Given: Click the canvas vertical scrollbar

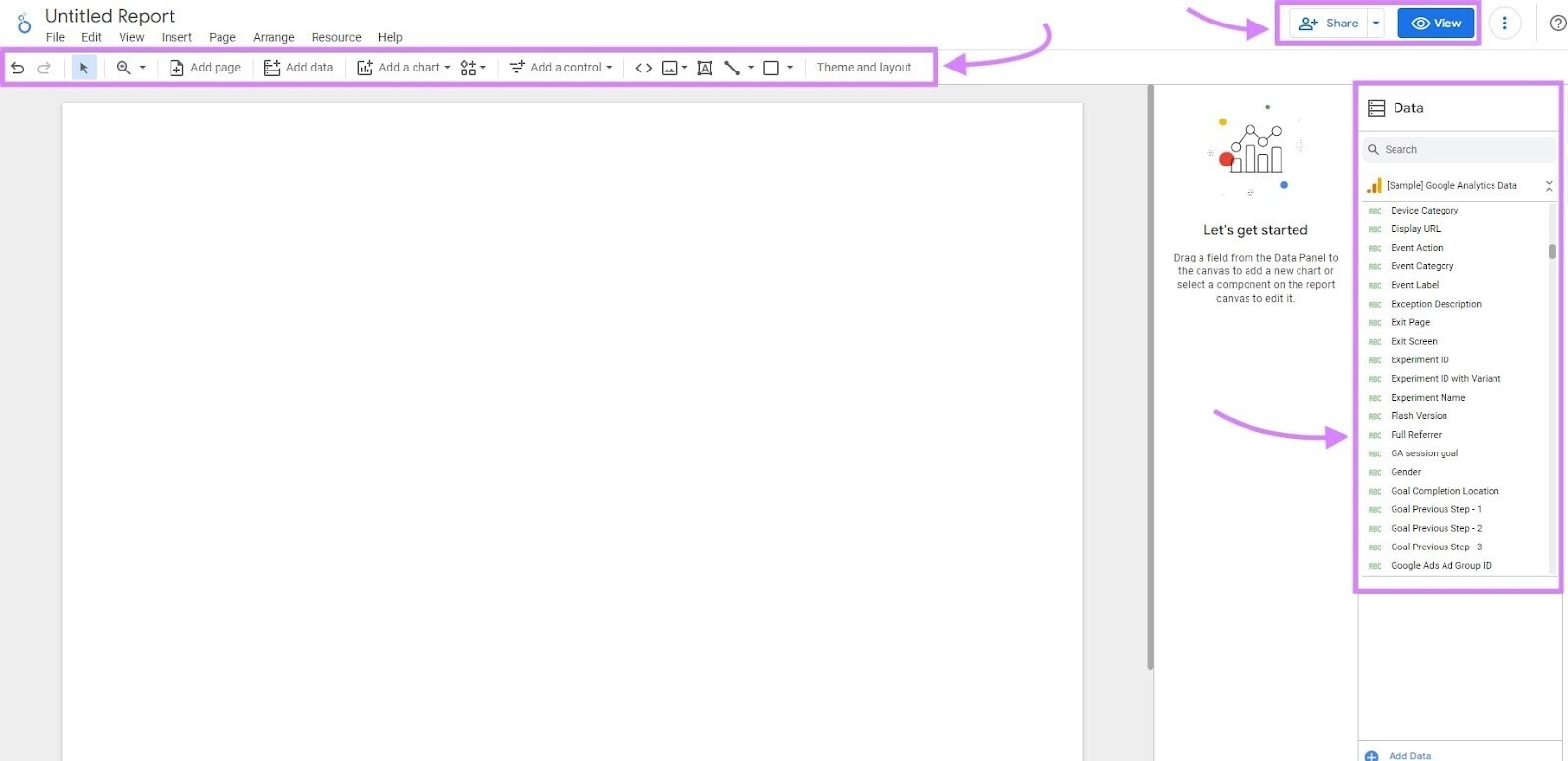Looking at the screenshot, I should click(1151, 377).
